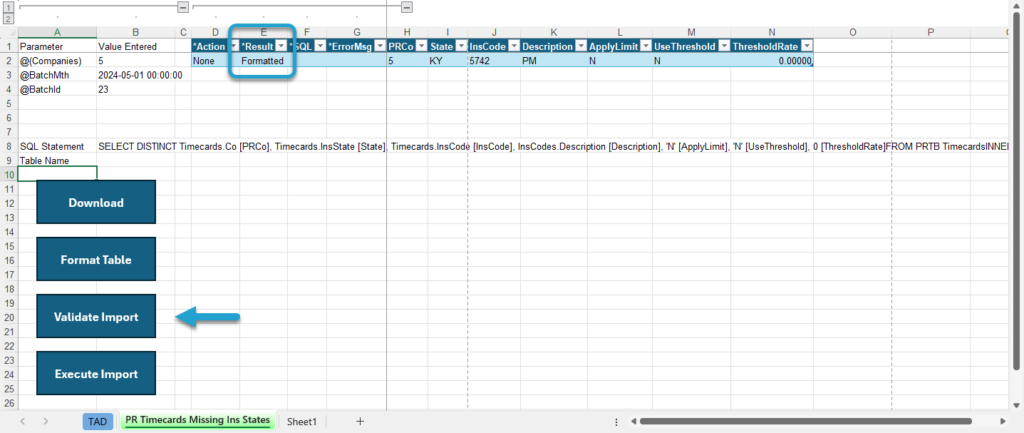Open the Description column filter dropdown
1024x433 pixels.
[x=580, y=46]
